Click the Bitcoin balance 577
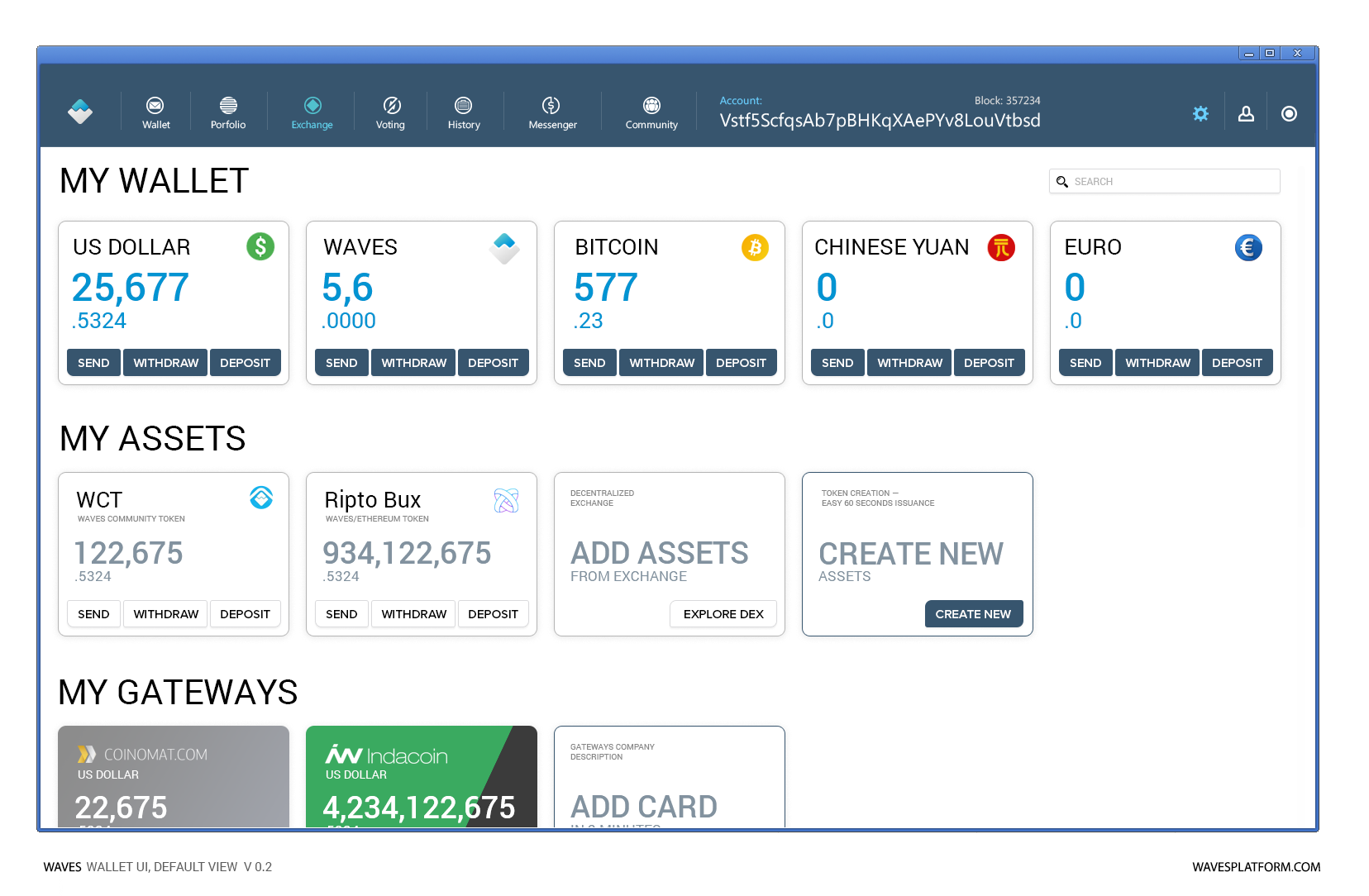This screenshot has height=896, width=1369. pyautogui.click(x=606, y=288)
